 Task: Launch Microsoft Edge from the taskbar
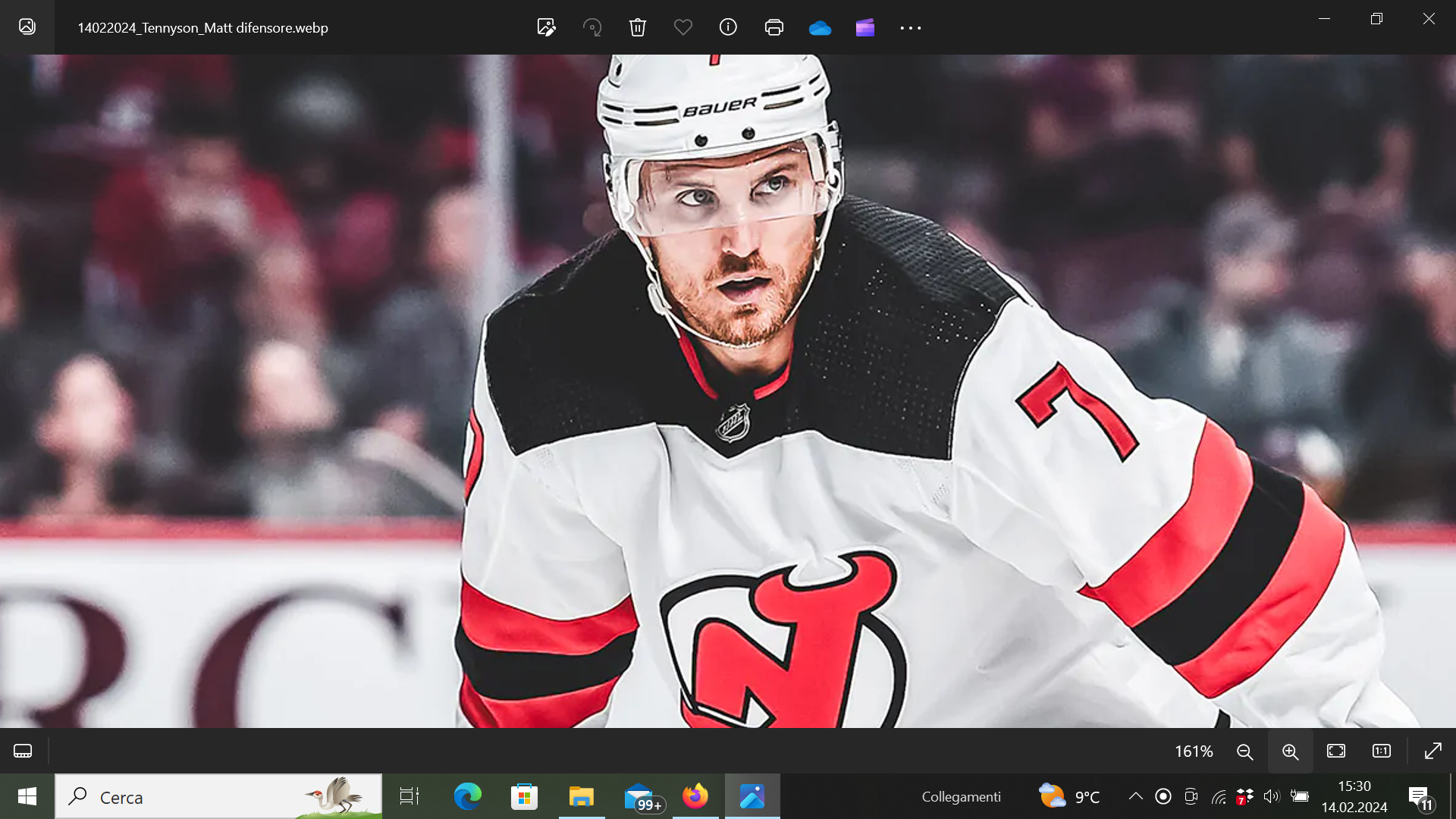pos(467,796)
